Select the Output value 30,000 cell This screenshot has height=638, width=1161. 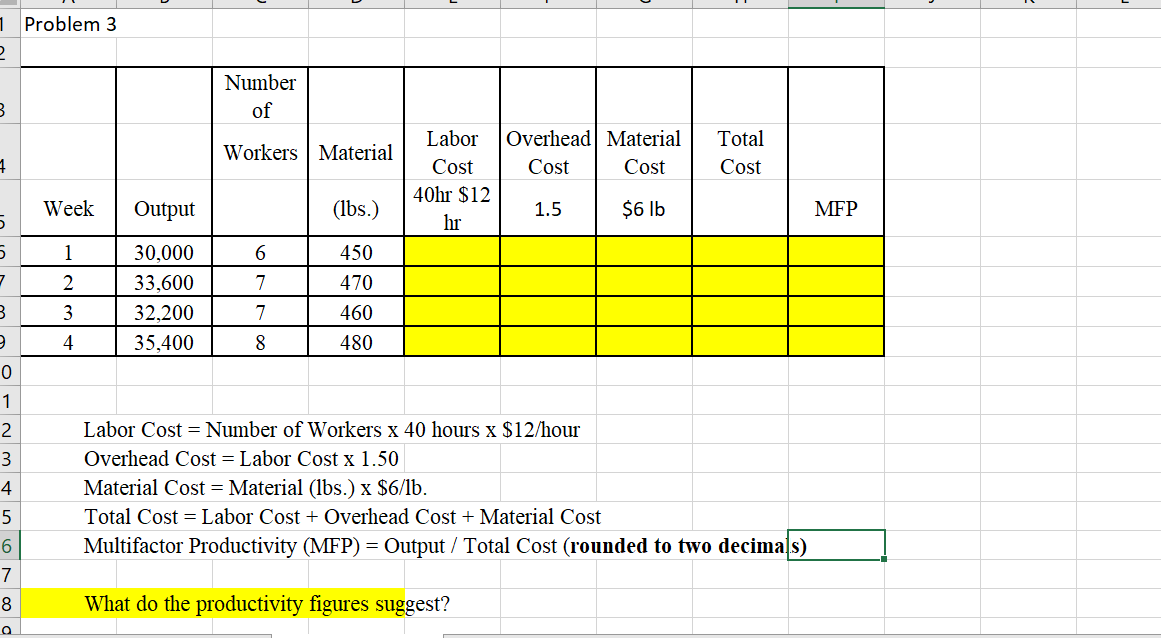tap(164, 252)
